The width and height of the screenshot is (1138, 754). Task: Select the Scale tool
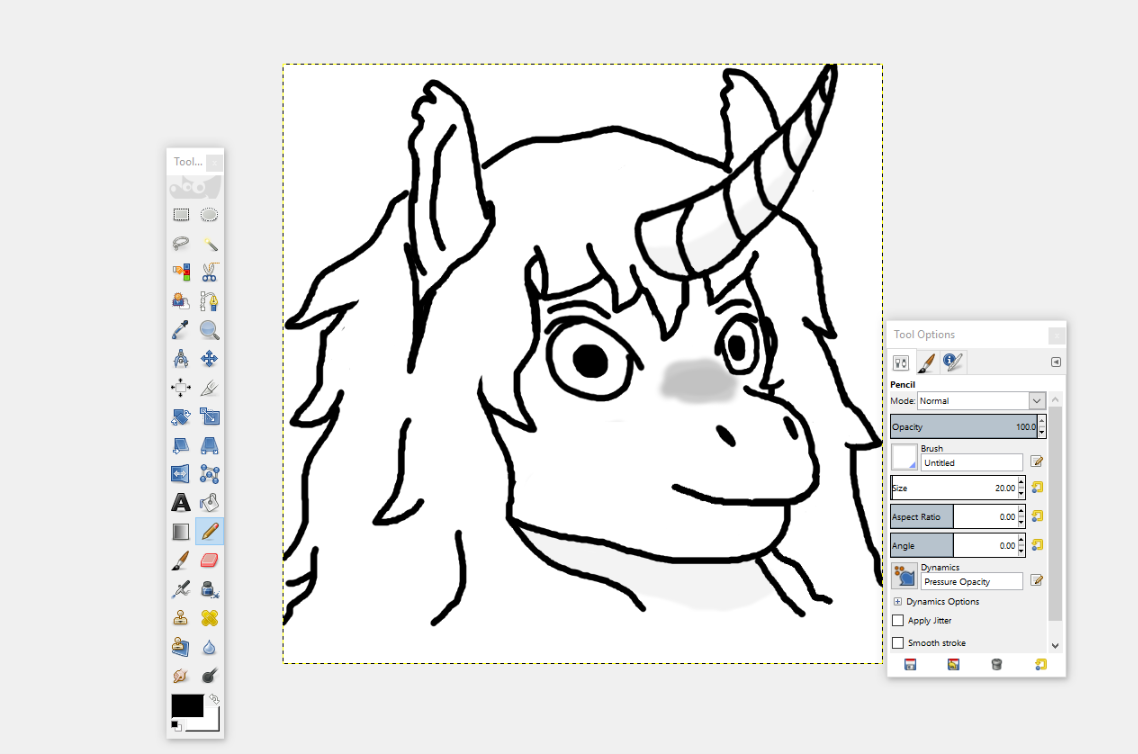(209, 417)
